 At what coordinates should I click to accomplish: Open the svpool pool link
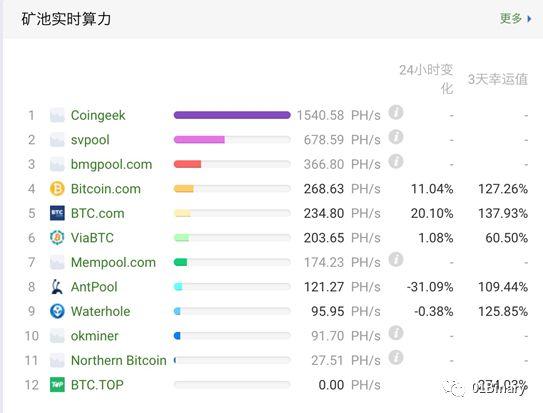coord(90,140)
